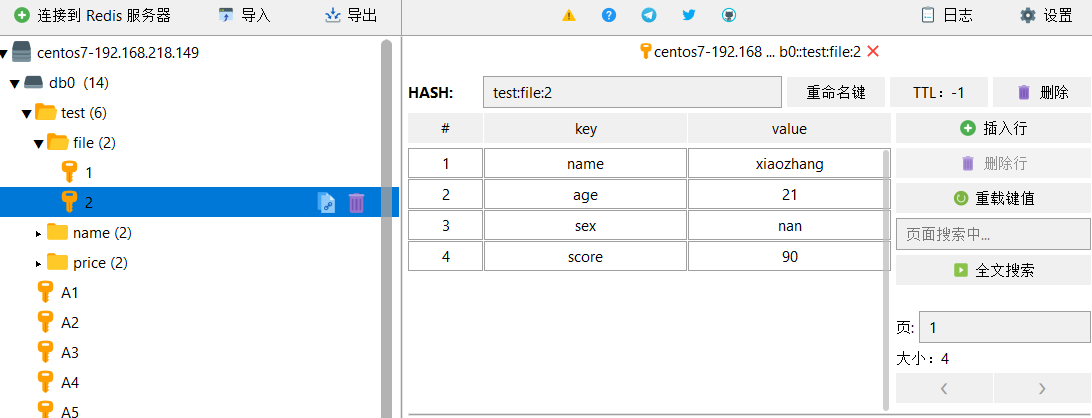Viewport: 1092px width, 418px height.
Task: Go to previous page arrow
Action: pyautogui.click(x=944, y=388)
